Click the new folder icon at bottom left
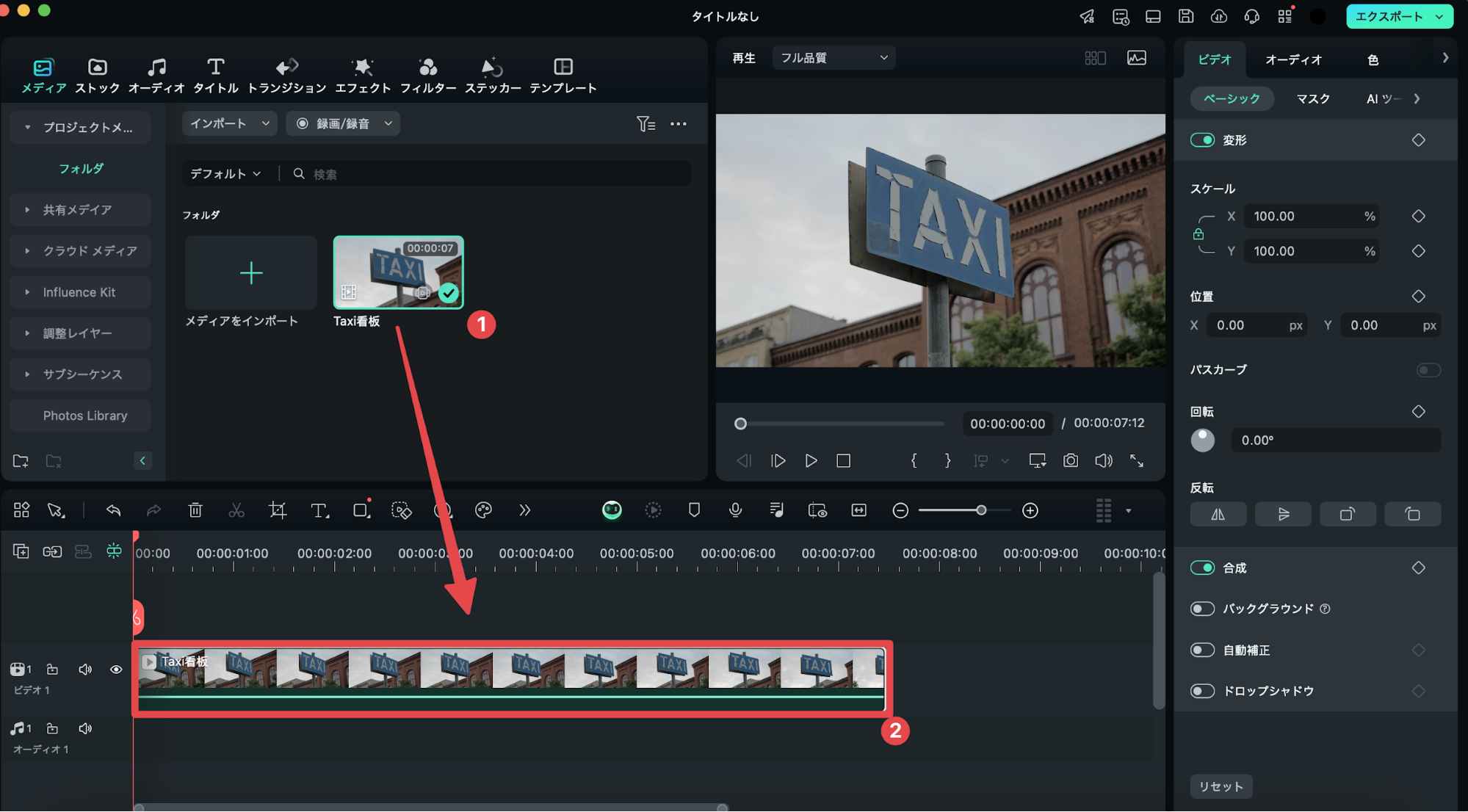This screenshot has height=812, width=1468. (21, 460)
